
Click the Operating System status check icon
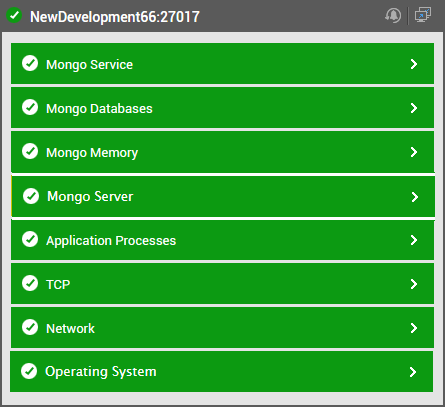(29, 371)
